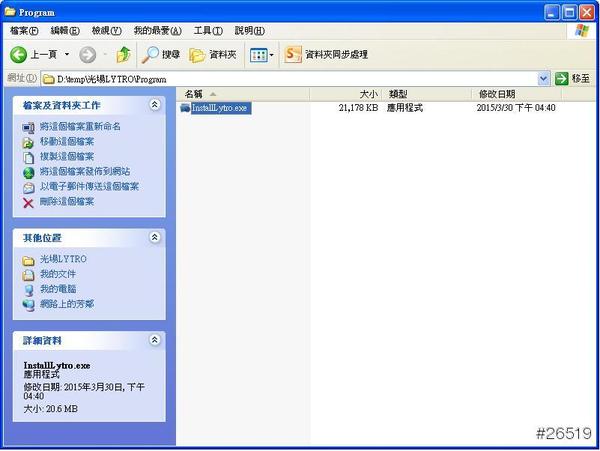Screen dimensions: 600x451
Task: Click the 我的文件 documents icon
Action: pyautogui.click(x=28, y=275)
